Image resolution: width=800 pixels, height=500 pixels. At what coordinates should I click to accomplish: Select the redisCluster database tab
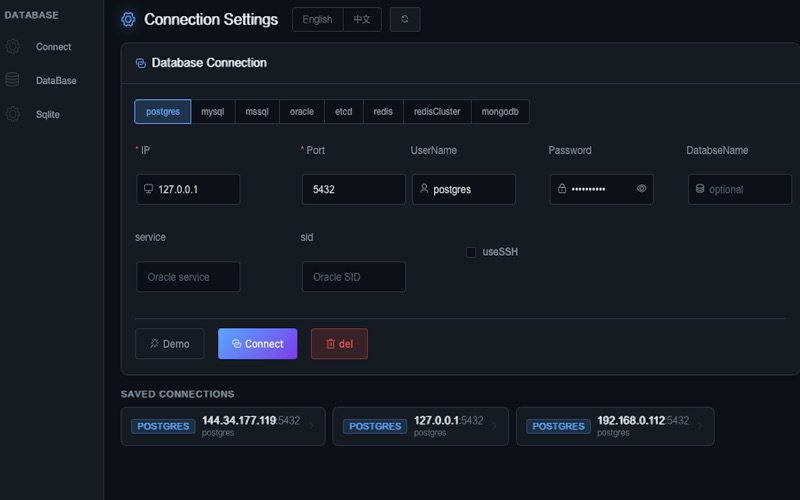point(437,111)
